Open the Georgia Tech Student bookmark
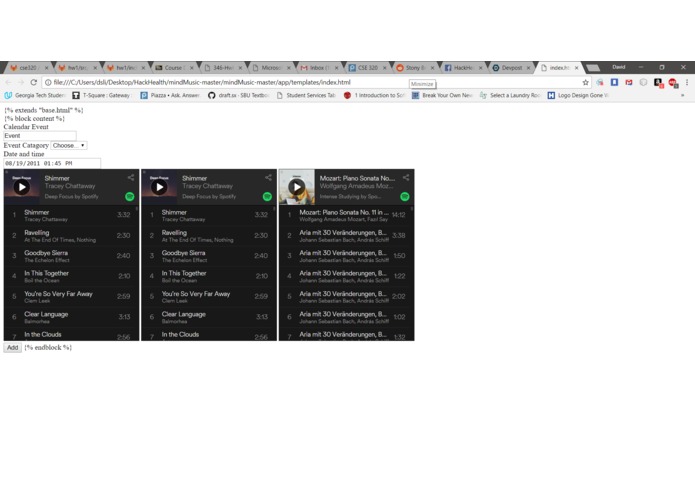This screenshot has width=695, height=494. (x=35, y=95)
